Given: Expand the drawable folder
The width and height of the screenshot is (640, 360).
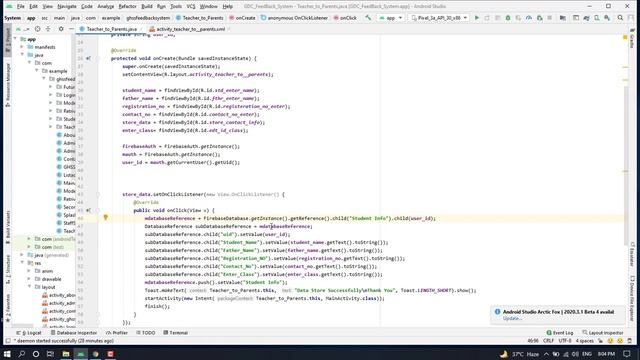Looking at the screenshot, I should pyautogui.click(x=29, y=279).
